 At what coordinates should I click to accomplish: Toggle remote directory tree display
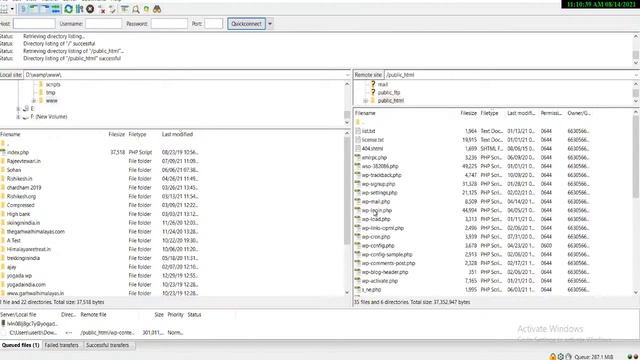[45, 9]
